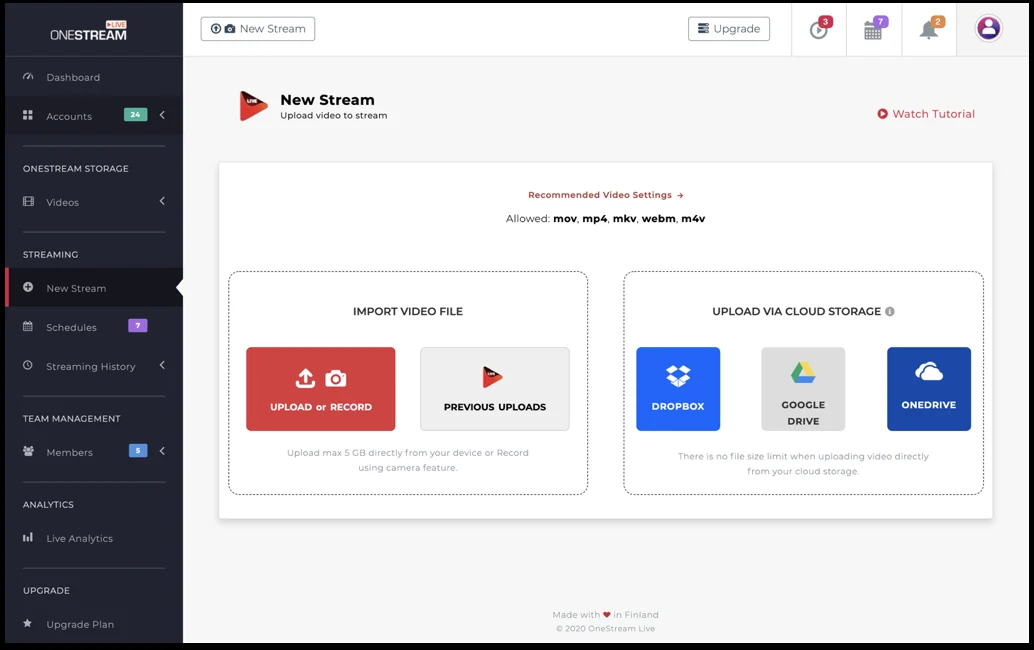The height and width of the screenshot is (650, 1034).
Task: Click the New Stream button in top bar
Action: pyautogui.click(x=258, y=29)
